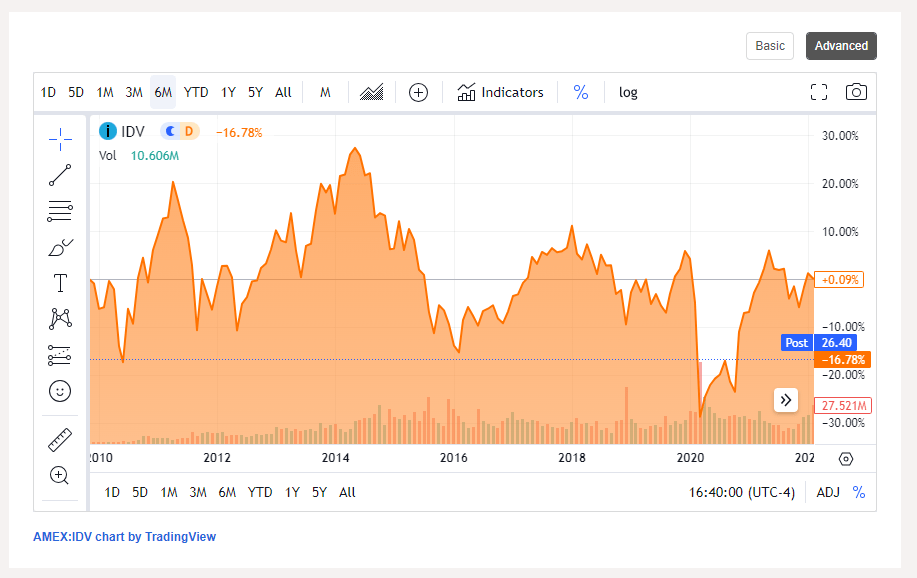Select the text annotation tool

click(60, 283)
